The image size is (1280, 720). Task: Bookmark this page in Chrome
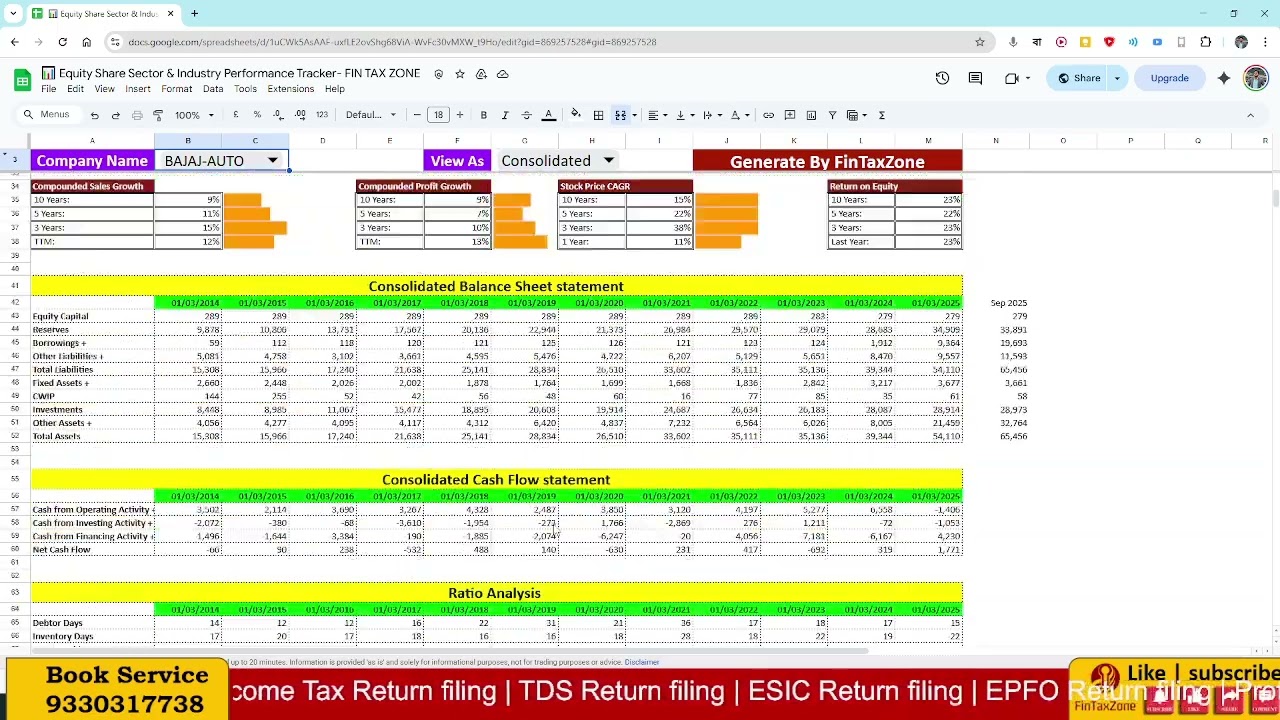pos(980,42)
